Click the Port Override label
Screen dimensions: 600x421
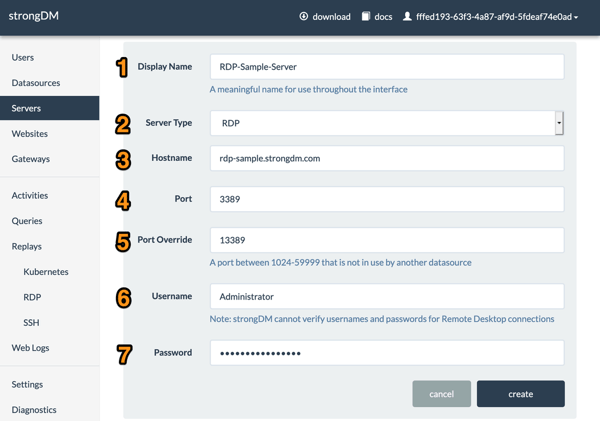(165, 240)
